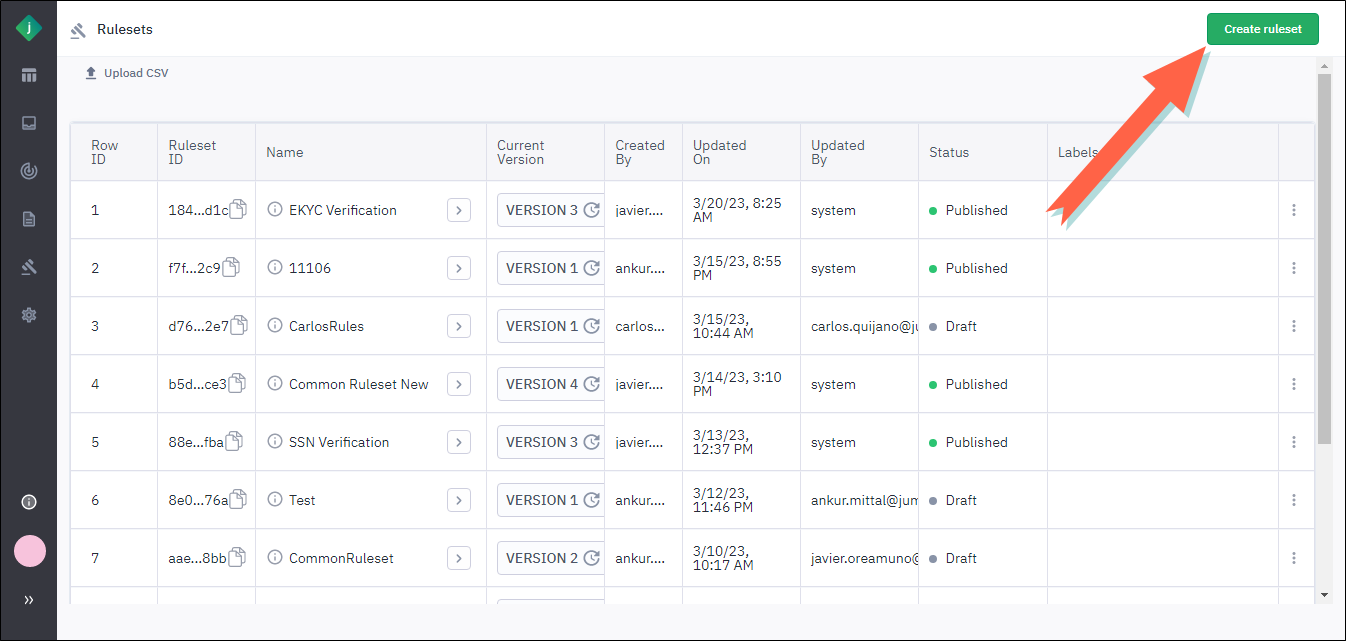Open VERSION 3 selector for SSN Verification
Viewport: 1346px width, 641px height.
(550, 442)
